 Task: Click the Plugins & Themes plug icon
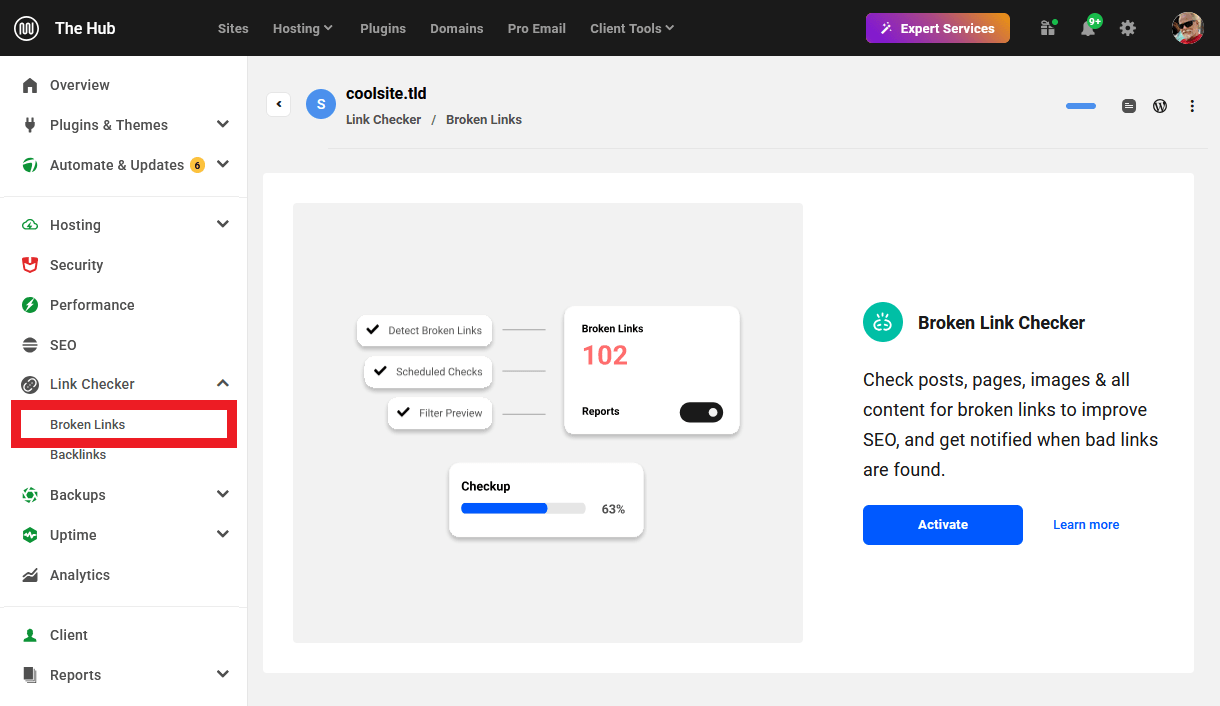click(x=30, y=125)
